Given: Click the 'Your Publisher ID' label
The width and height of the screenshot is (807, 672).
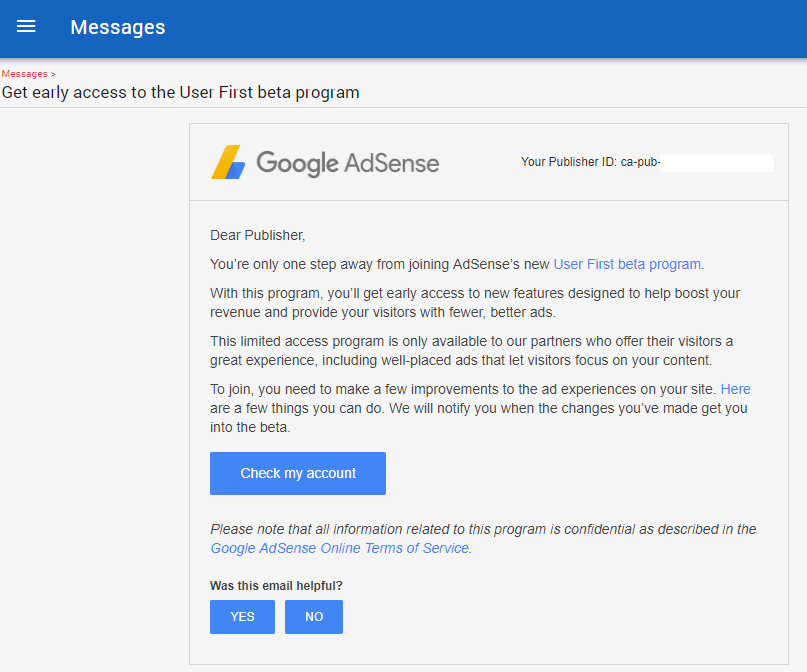Looking at the screenshot, I should click(568, 162).
